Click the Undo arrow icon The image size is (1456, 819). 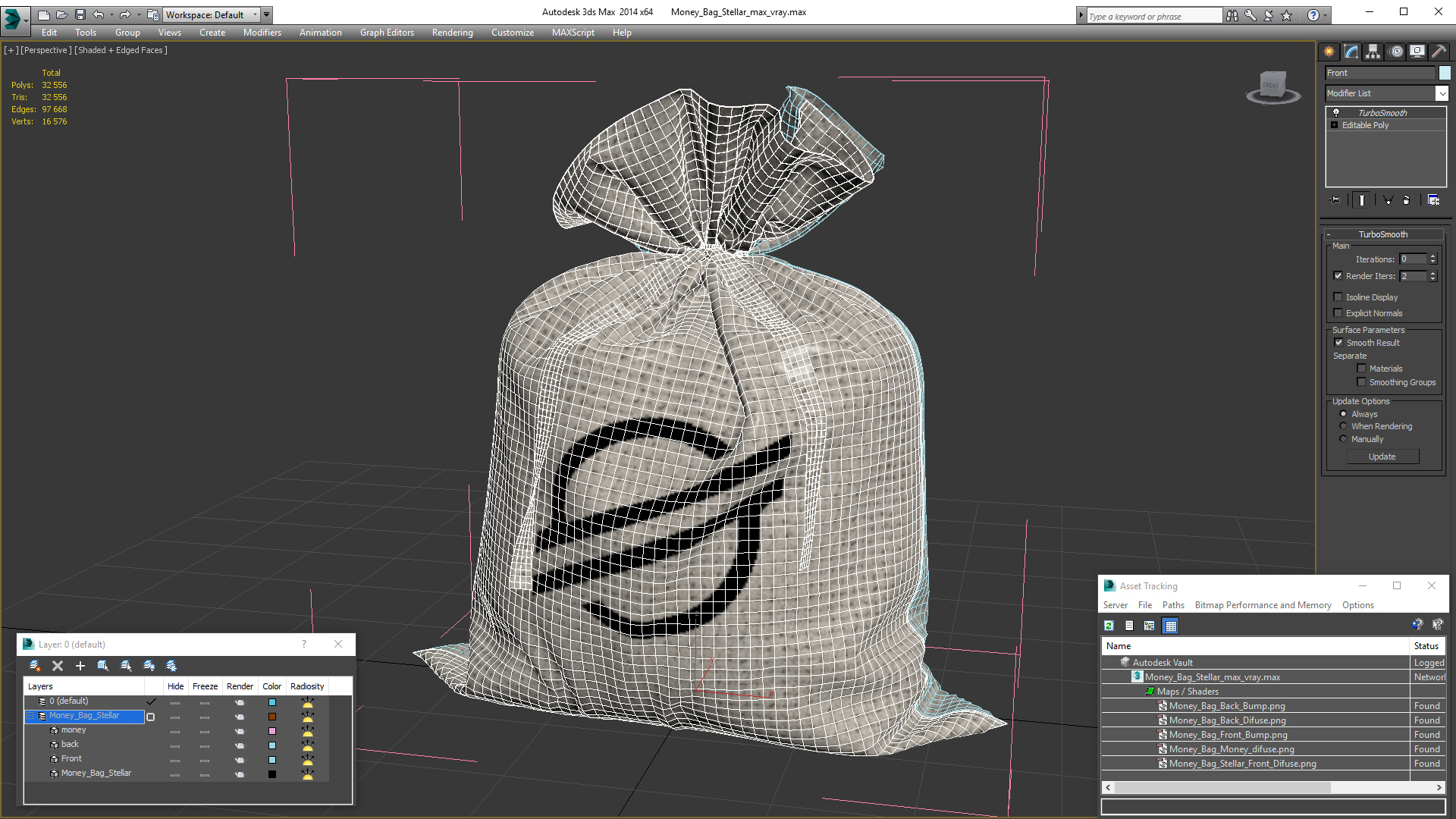click(x=99, y=14)
